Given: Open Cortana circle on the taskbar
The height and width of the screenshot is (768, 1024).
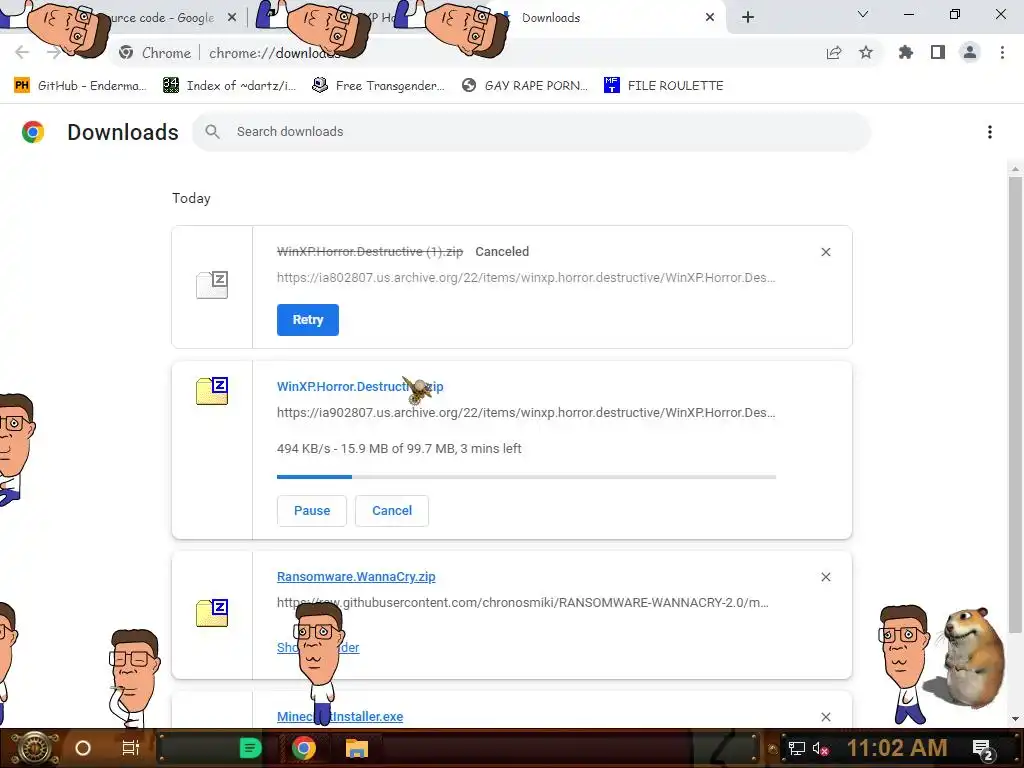Looking at the screenshot, I should pyautogui.click(x=83, y=748).
